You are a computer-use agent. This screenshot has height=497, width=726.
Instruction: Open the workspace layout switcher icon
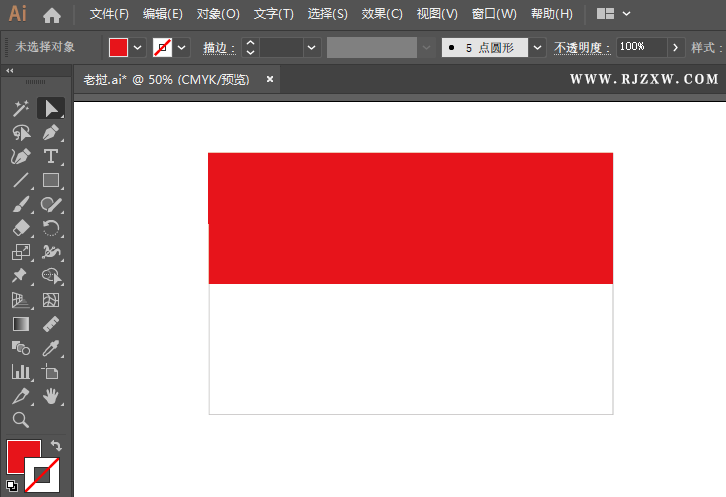click(605, 14)
